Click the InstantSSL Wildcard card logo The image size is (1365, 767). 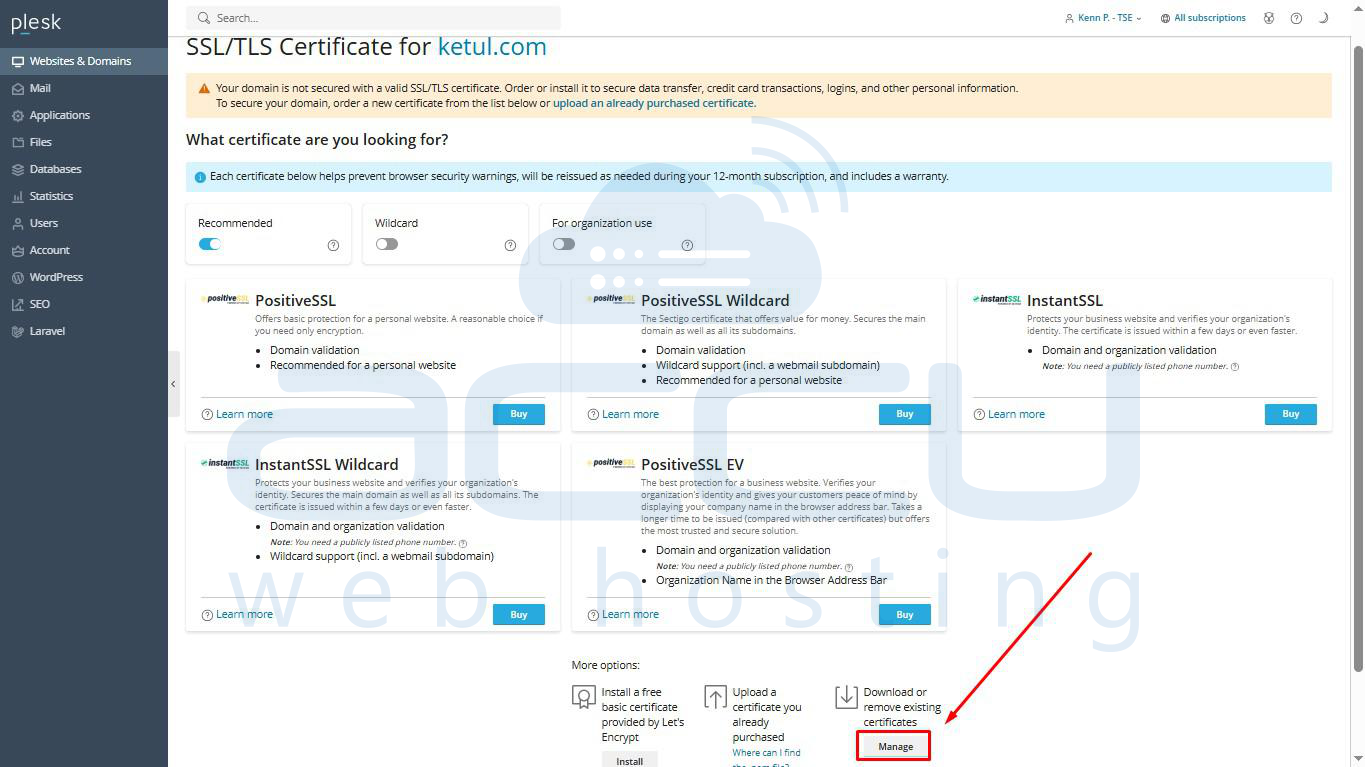coord(225,462)
